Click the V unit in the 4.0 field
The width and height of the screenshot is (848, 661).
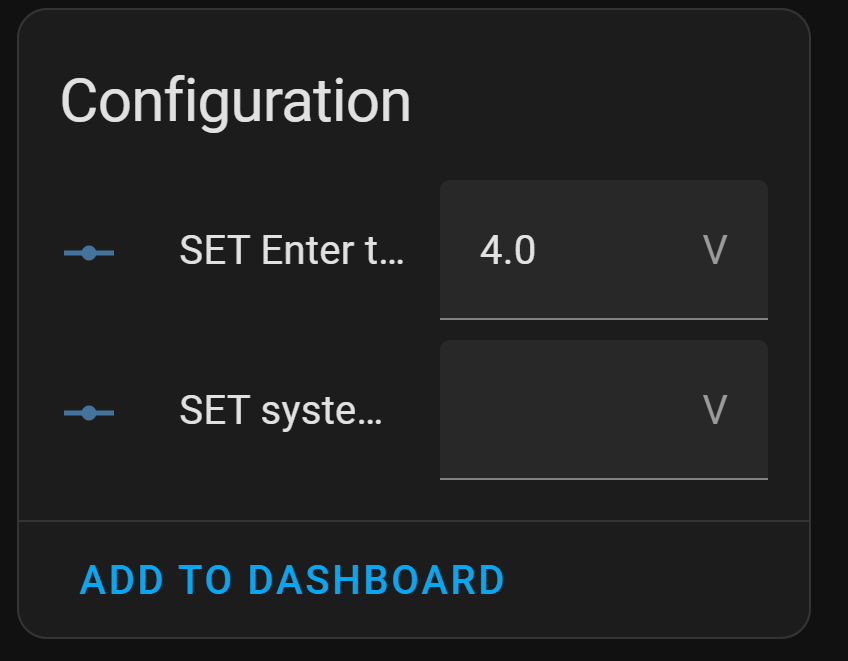(714, 250)
